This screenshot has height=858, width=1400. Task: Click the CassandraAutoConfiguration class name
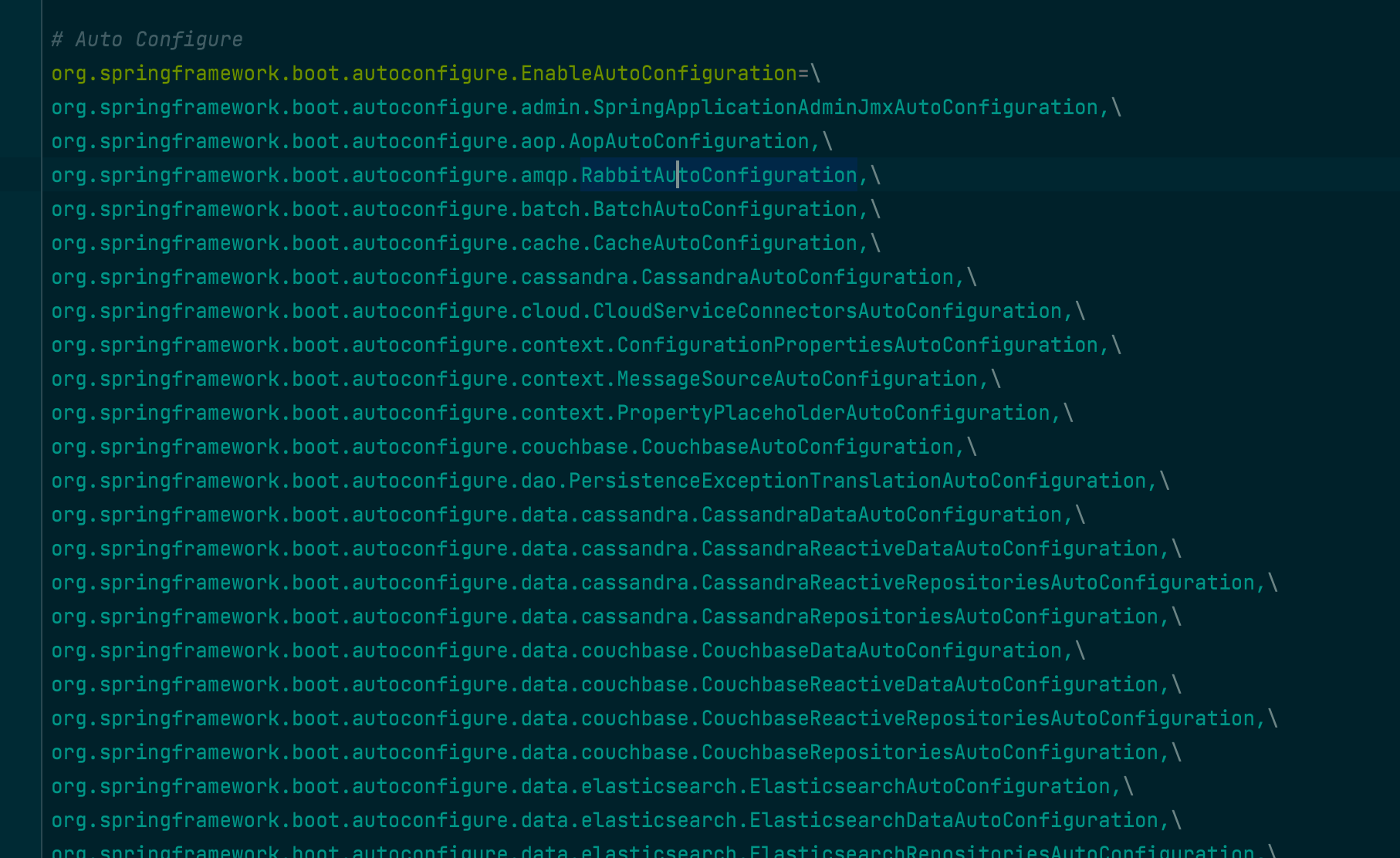coord(797,277)
